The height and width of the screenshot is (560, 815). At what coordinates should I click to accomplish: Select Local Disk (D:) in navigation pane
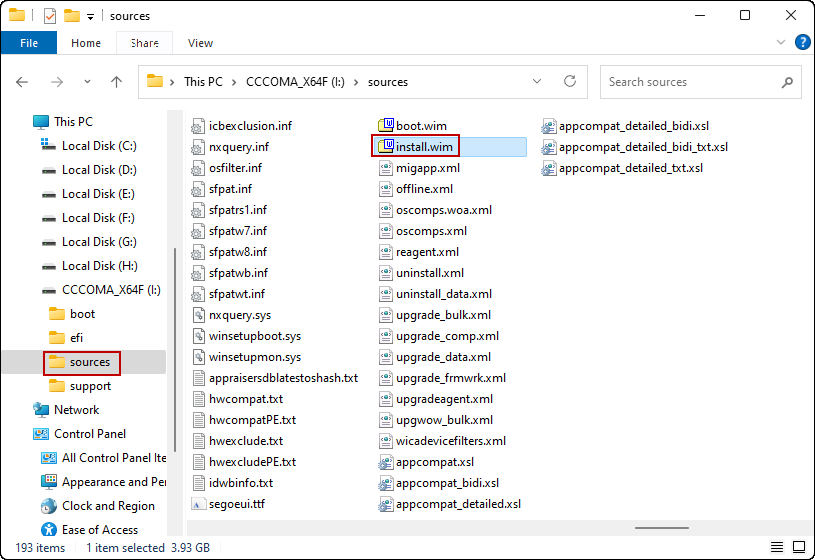tap(99, 170)
